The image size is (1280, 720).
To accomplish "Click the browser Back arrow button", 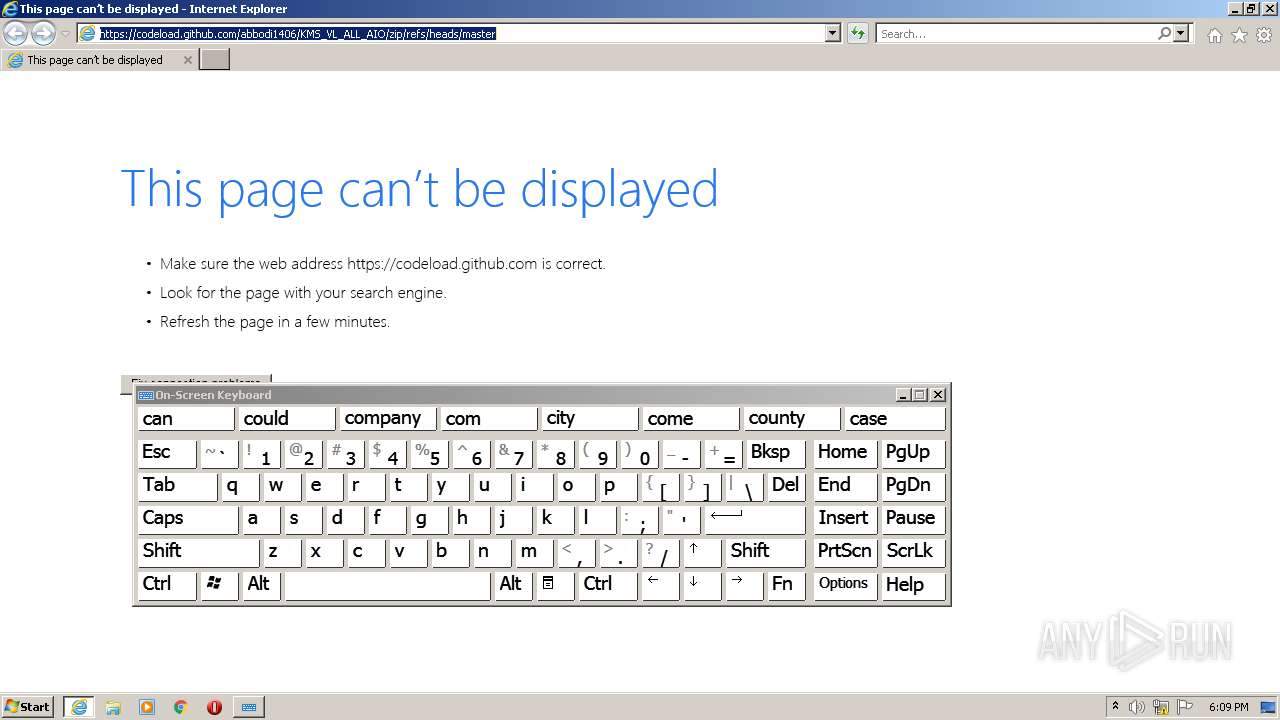I will pyautogui.click(x=16, y=34).
